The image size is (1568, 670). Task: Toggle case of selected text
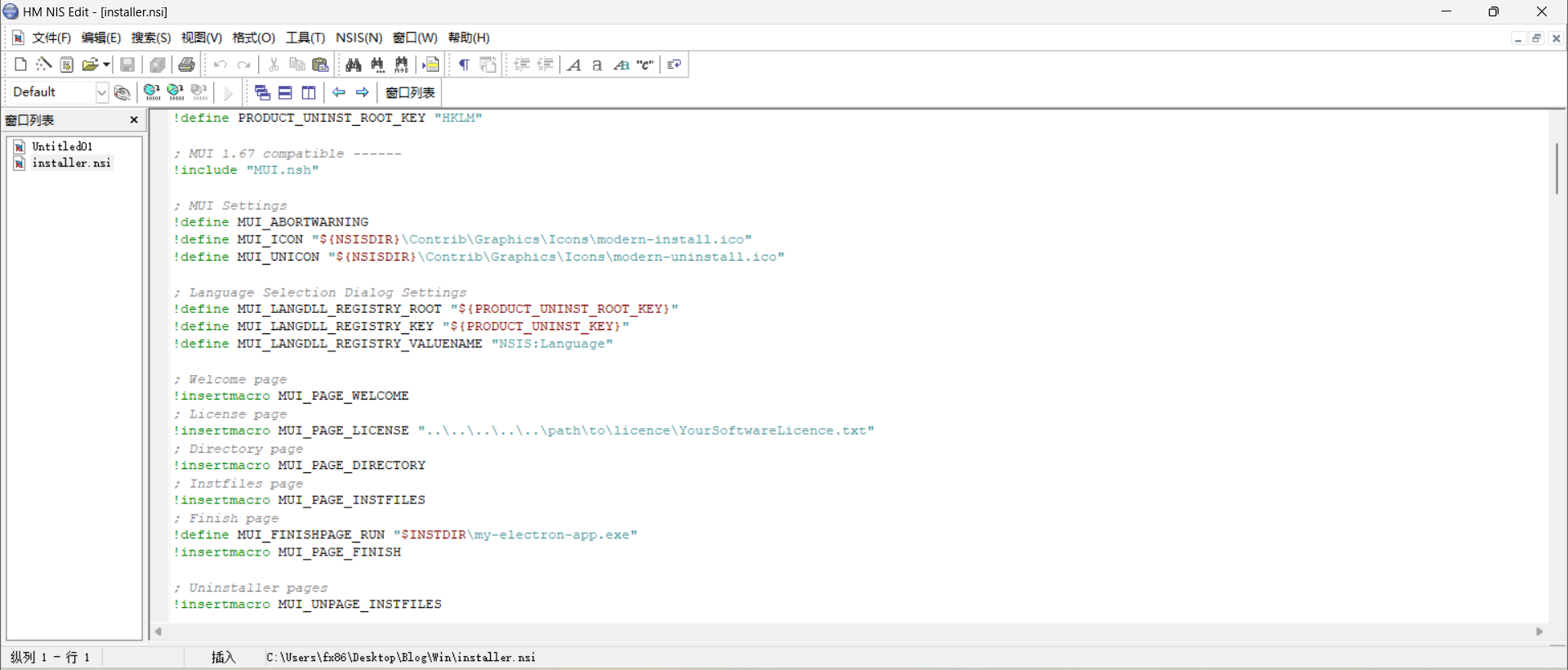(x=621, y=65)
